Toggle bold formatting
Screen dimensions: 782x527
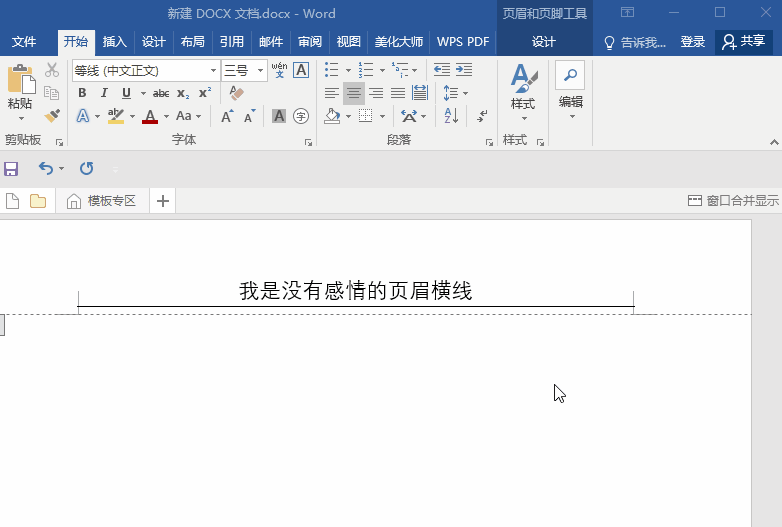[x=82, y=93]
